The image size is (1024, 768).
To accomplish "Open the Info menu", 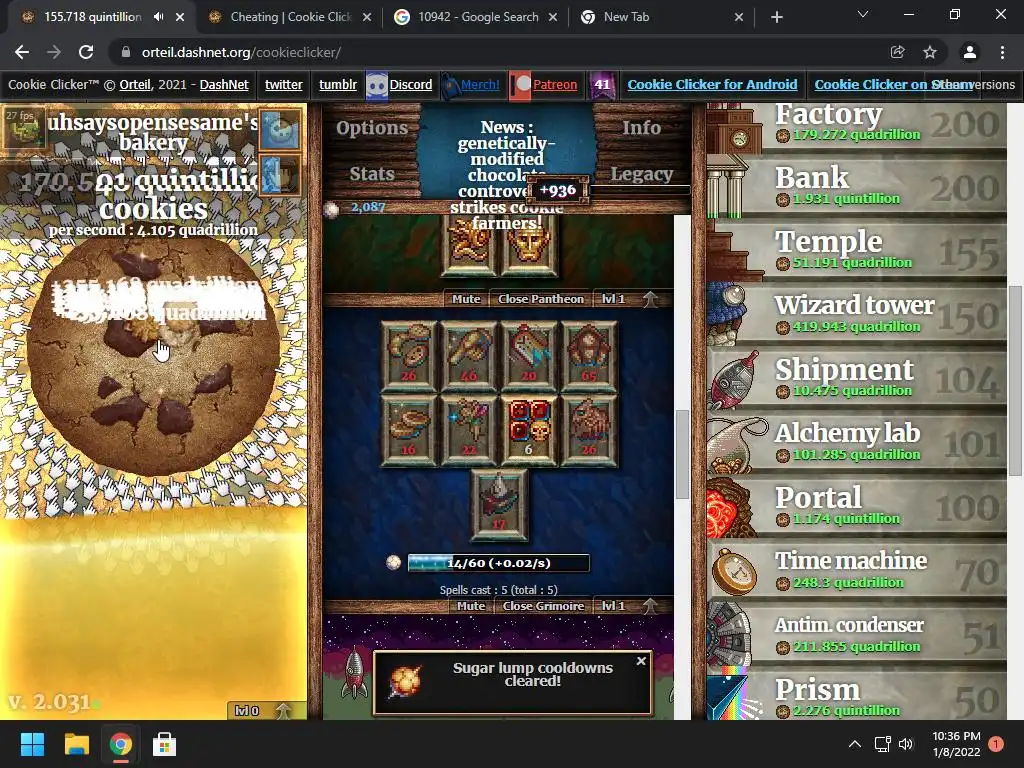I will [x=641, y=127].
